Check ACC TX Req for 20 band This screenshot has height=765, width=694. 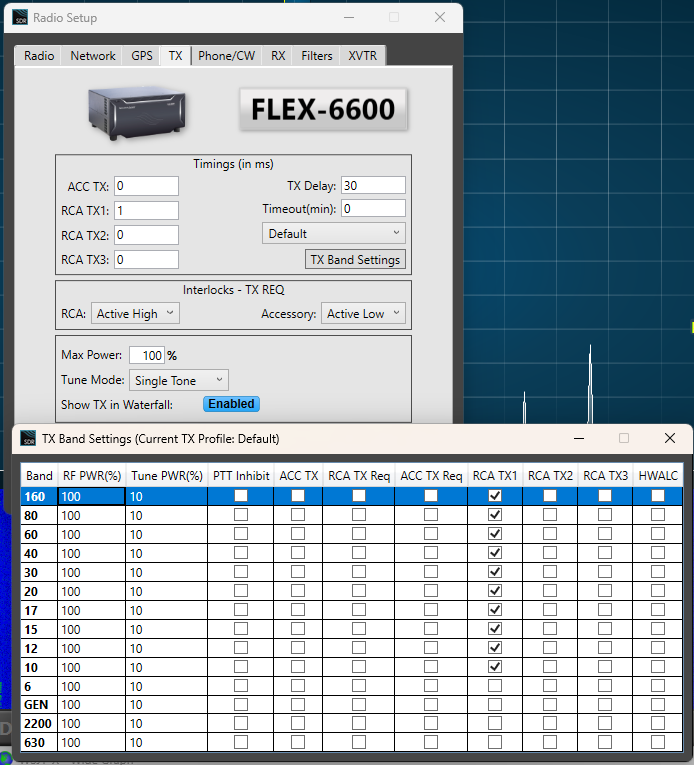431,591
